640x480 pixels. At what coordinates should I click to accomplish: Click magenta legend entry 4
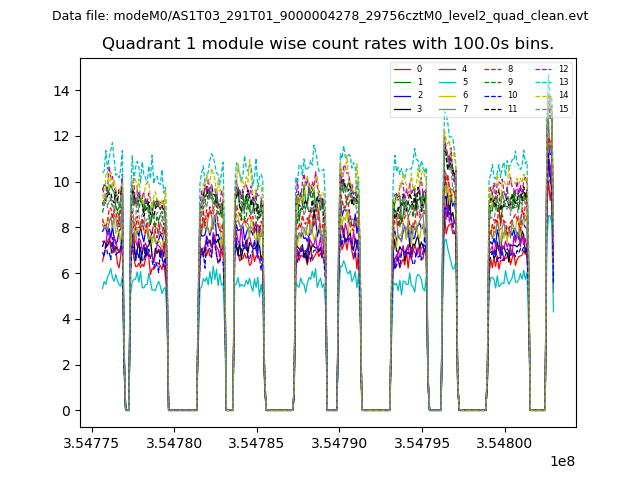tap(453, 69)
